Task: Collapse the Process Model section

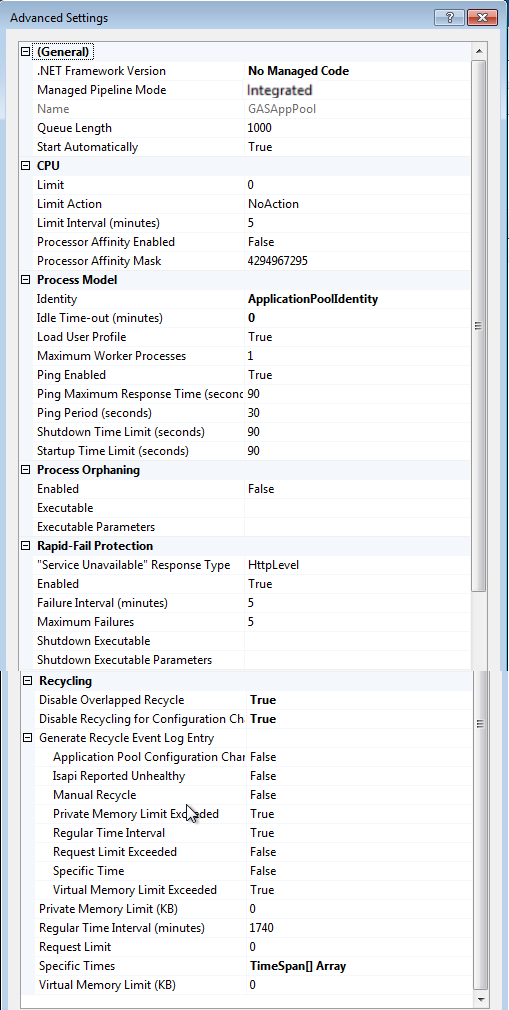Action: 26,280
